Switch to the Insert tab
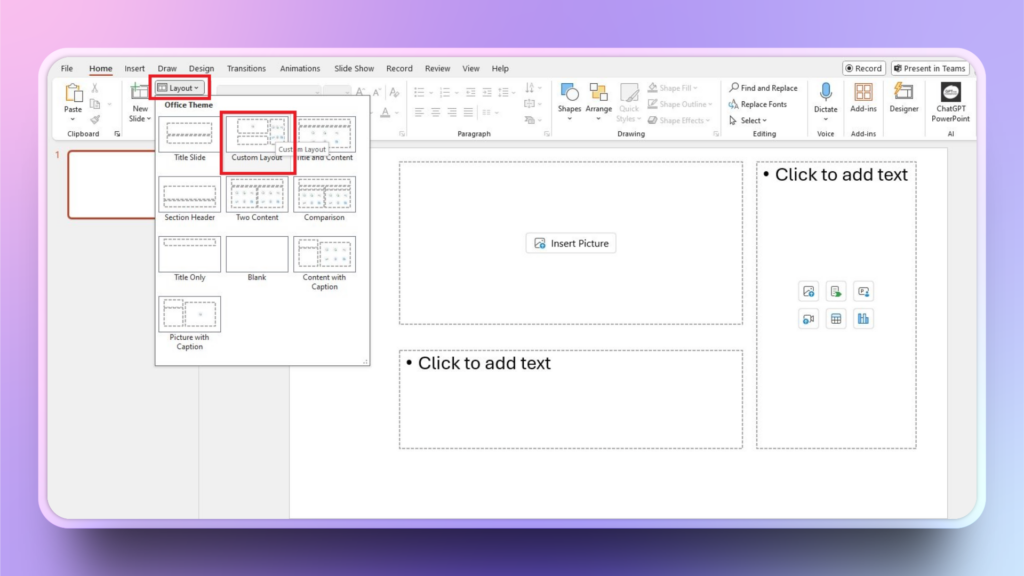This screenshot has width=1024, height=576. [135, 68]
